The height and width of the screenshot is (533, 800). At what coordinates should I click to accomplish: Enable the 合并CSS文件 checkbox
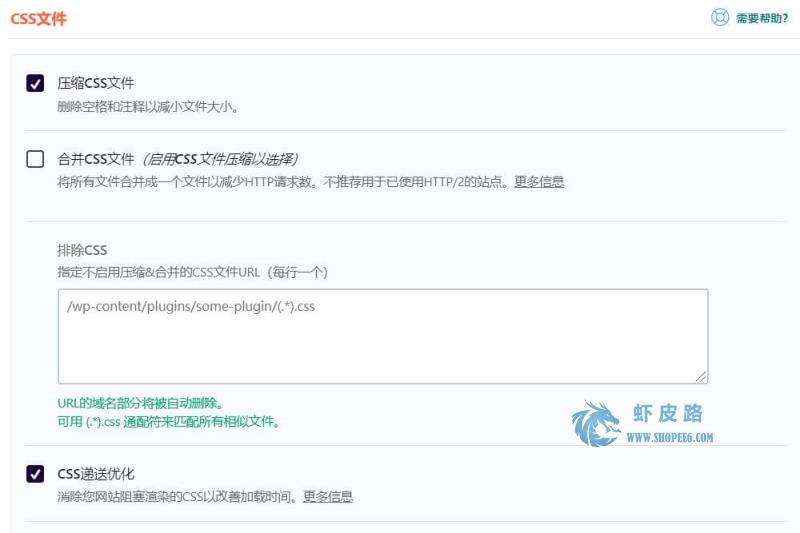pos(35,159)
